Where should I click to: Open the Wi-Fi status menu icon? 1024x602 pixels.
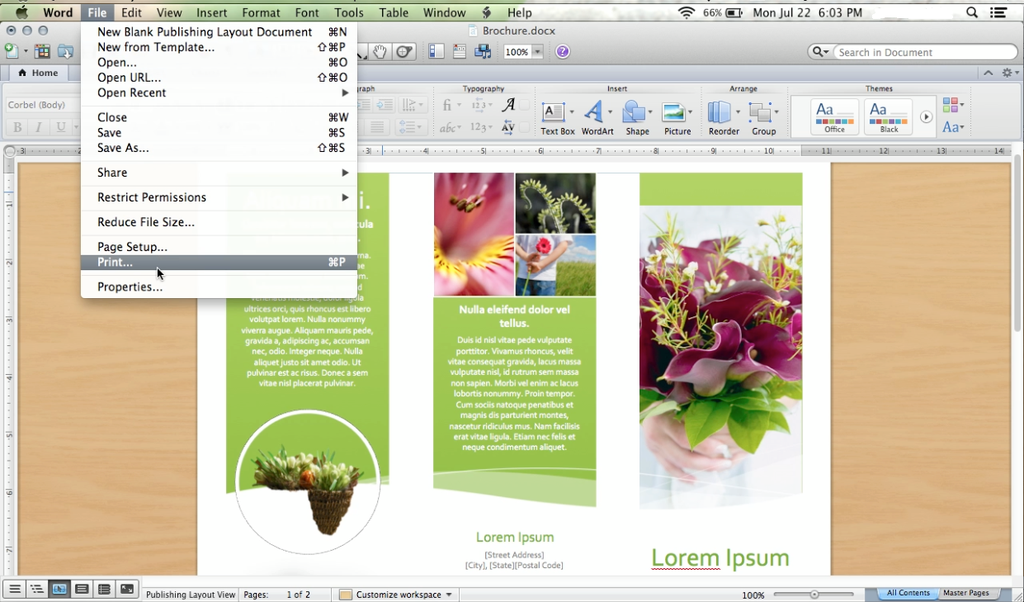click(x=686, y=12)
